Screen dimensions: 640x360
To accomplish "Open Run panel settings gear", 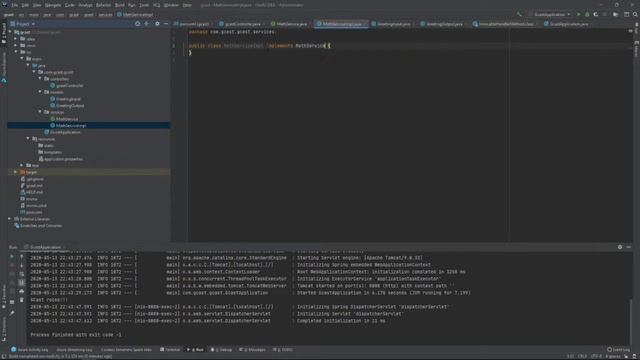I will [620, 247].
